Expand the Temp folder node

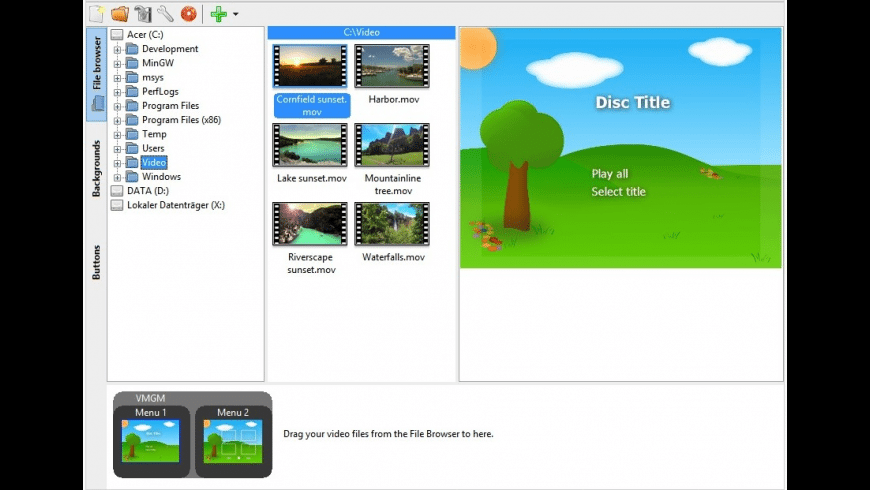[x=117, y=135]
